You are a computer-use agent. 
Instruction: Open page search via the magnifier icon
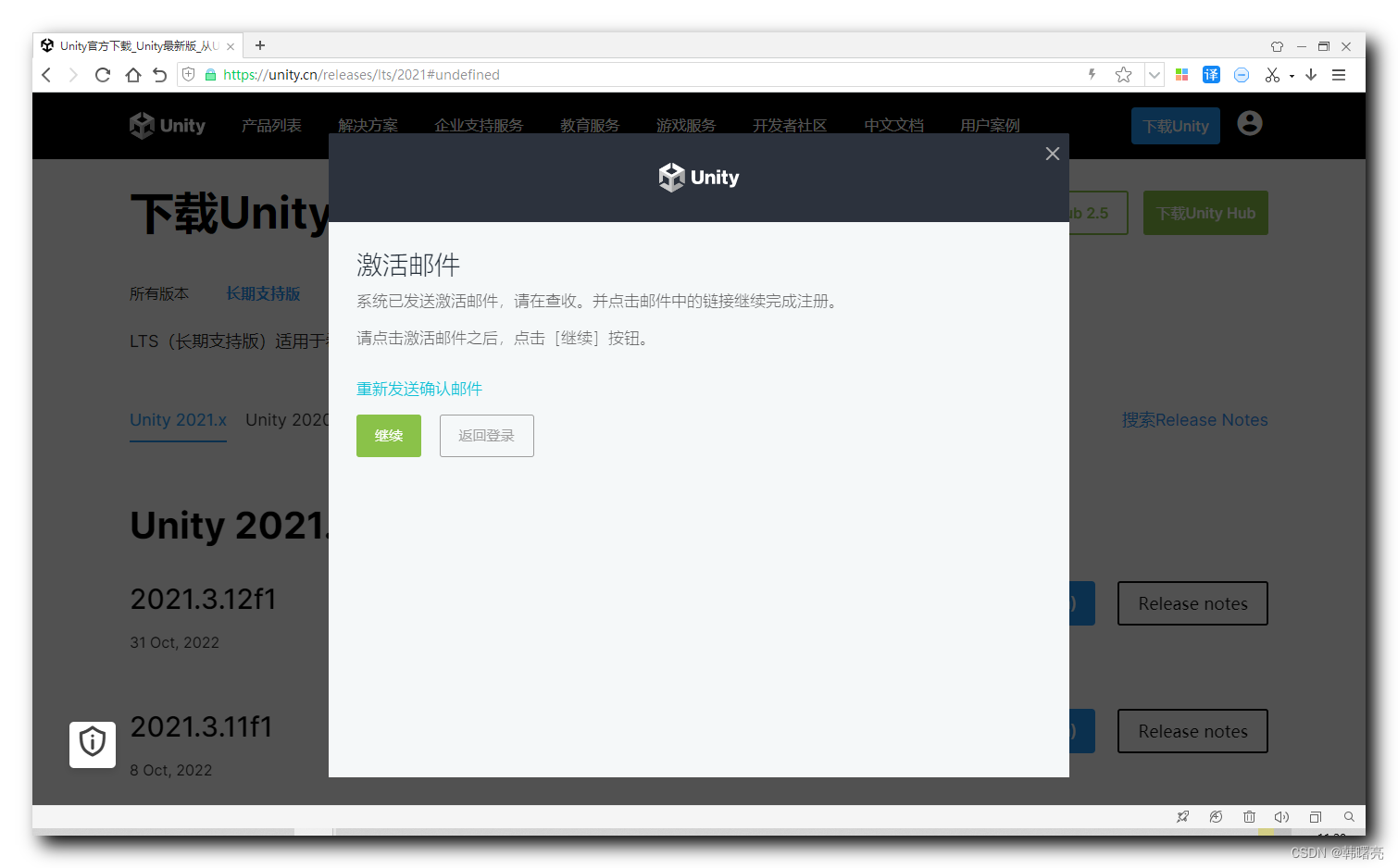pyautogui.click(x=1349, y=816)
